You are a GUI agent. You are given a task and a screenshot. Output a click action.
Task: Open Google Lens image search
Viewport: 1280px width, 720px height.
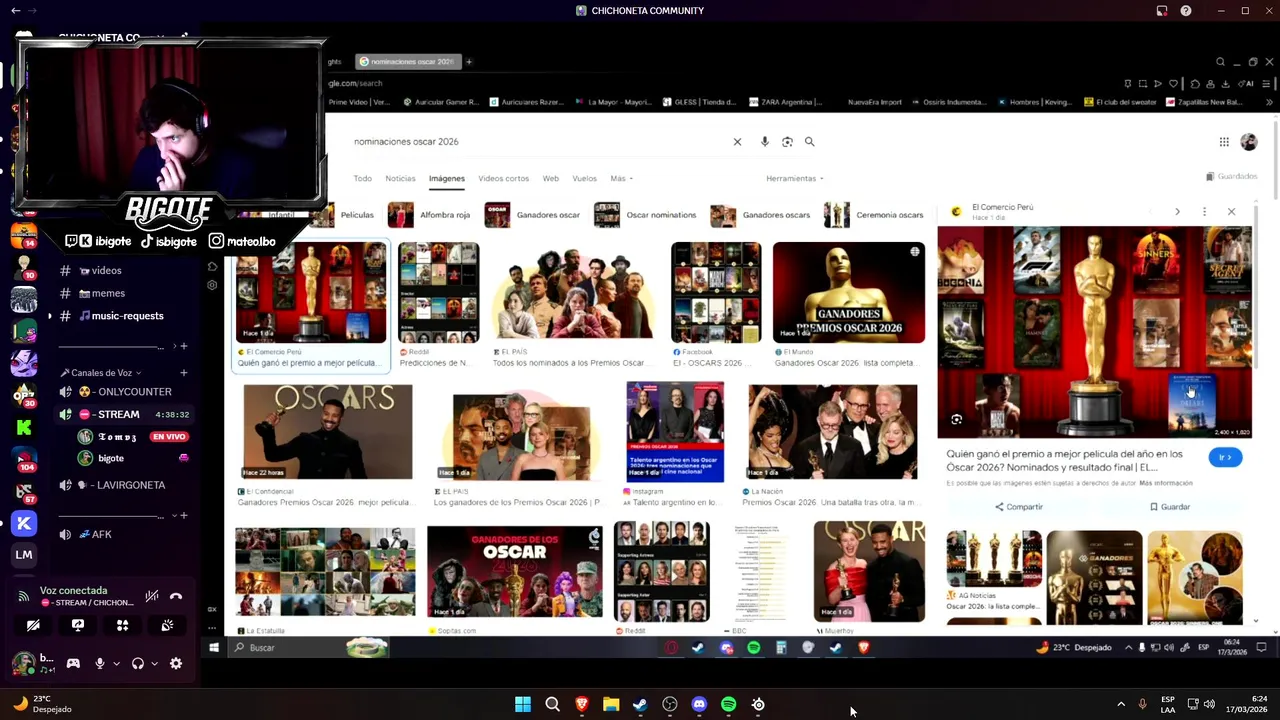click(787, 142)
